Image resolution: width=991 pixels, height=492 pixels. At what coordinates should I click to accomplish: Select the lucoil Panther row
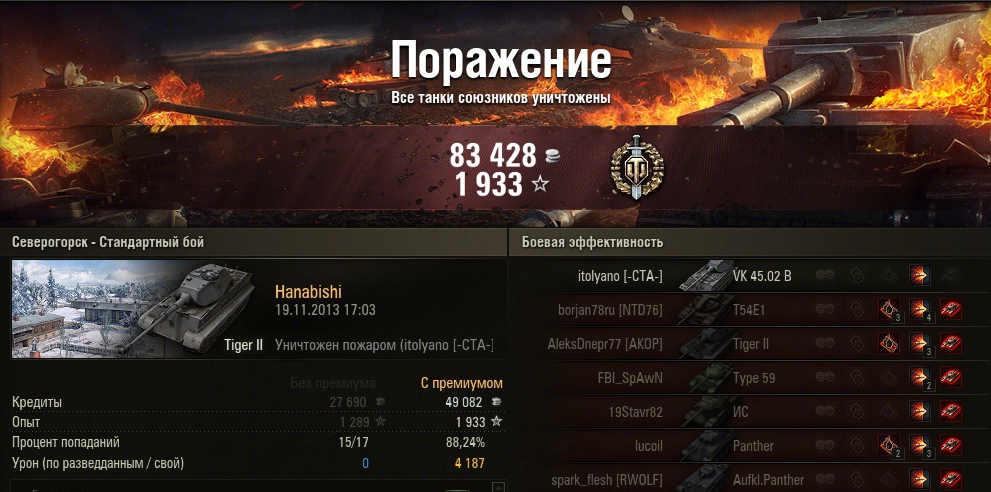click(x=750, y=445)
